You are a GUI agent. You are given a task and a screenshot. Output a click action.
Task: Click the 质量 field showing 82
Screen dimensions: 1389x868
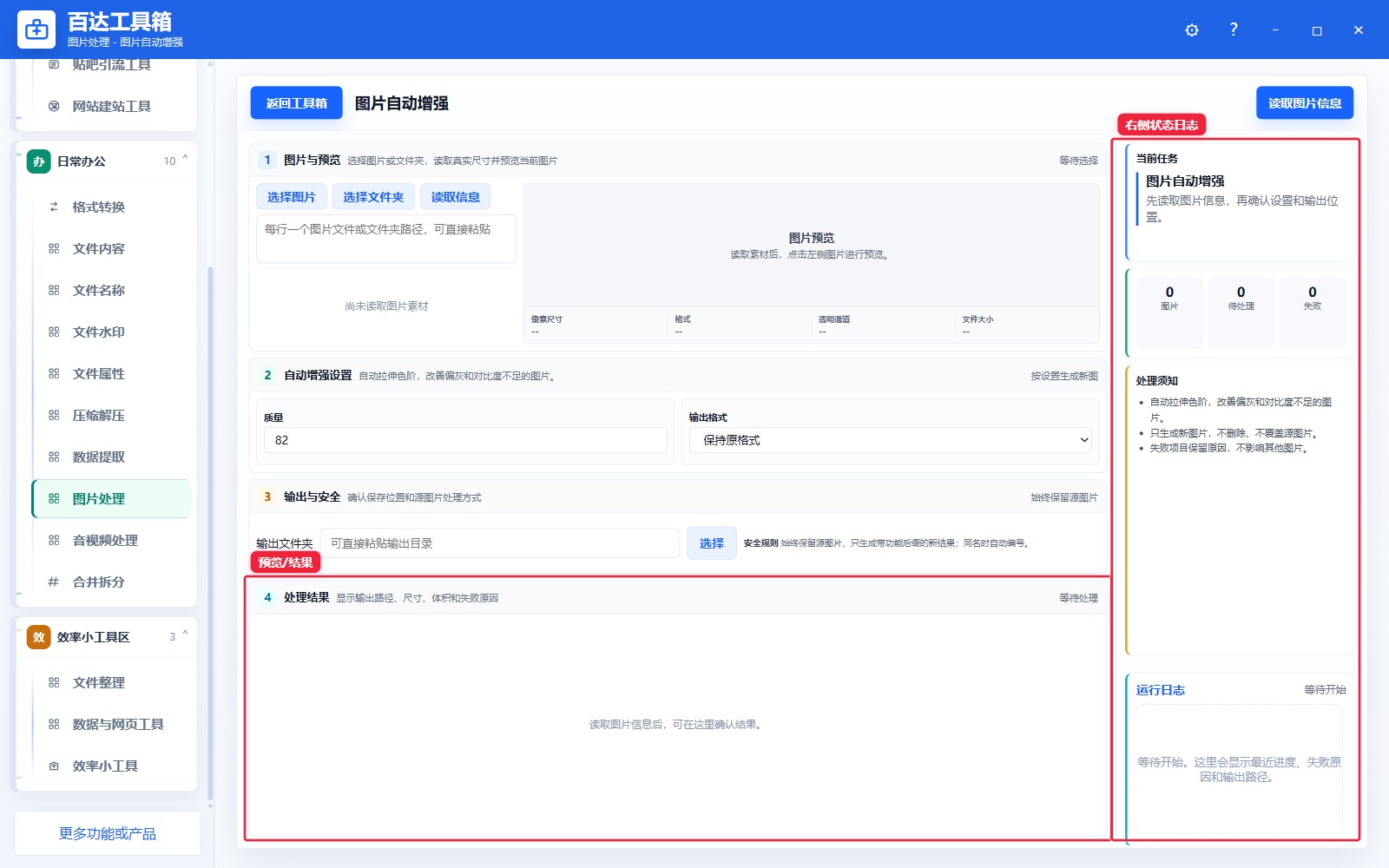pyautogui.click(x=465, y=440)
